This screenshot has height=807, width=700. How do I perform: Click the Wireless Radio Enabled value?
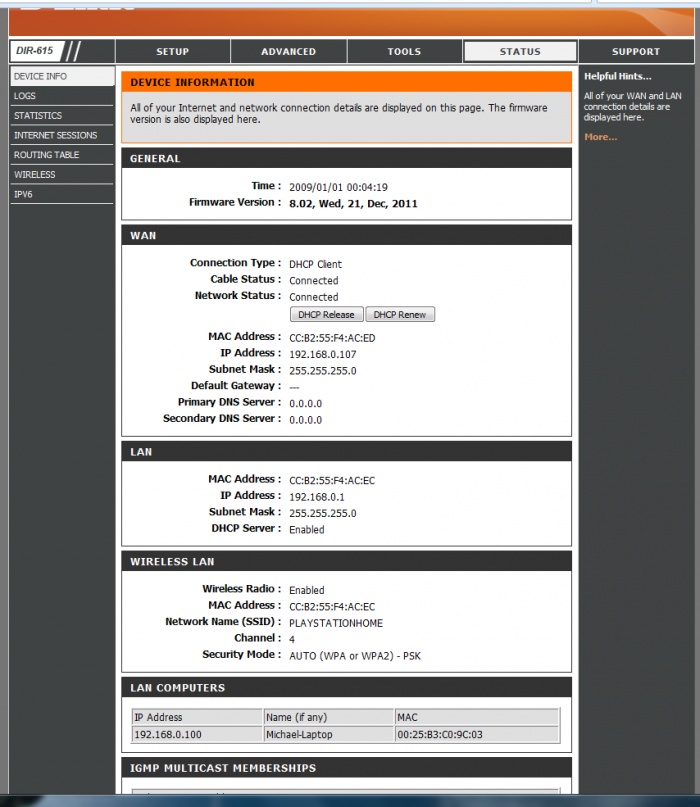pos(307,590)
